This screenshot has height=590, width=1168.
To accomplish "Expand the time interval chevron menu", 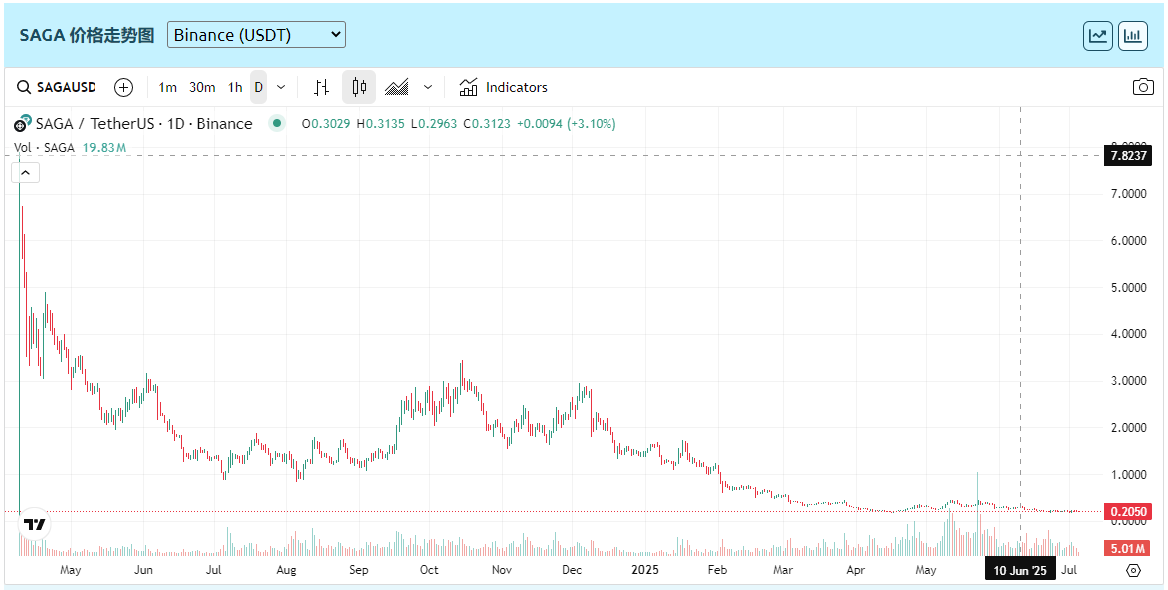I will 281,87.
